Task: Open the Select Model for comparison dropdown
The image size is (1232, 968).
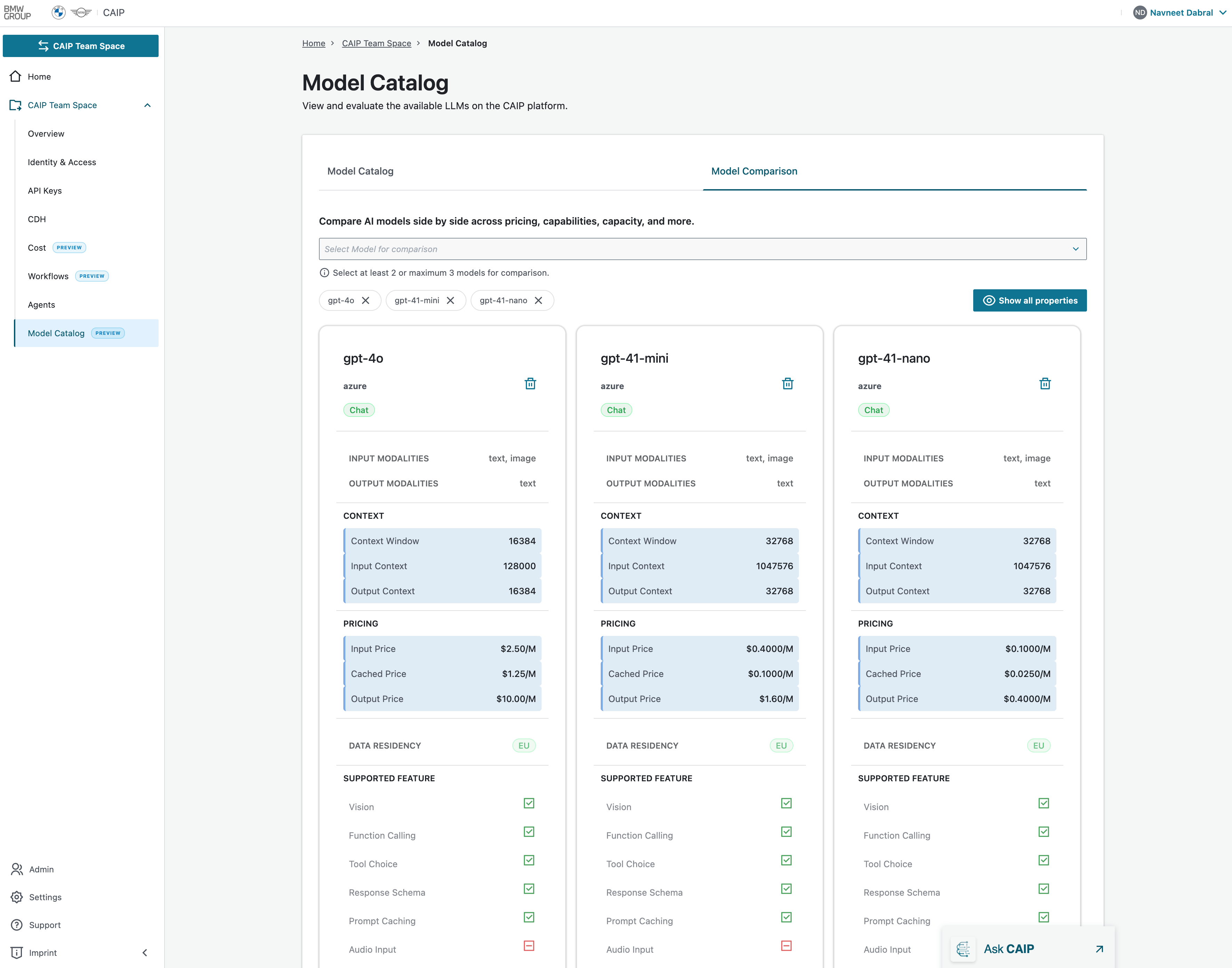Action: [703, 249]
